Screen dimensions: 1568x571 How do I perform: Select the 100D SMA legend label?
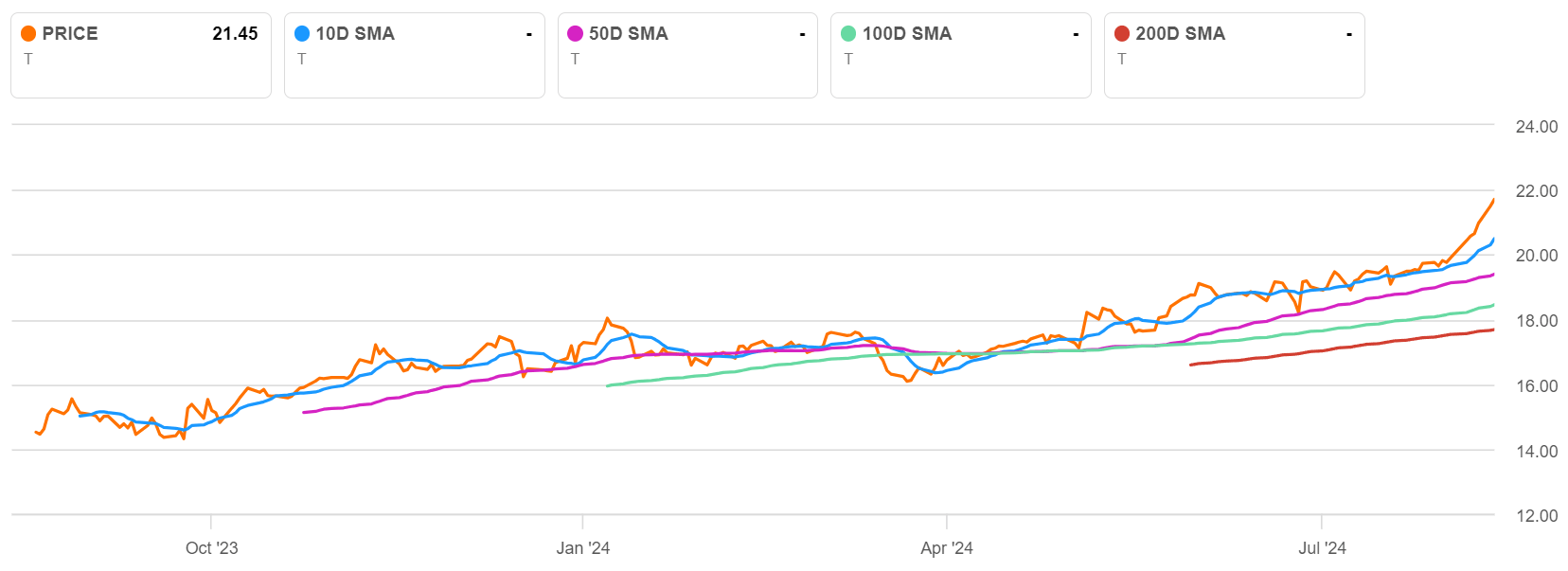click(906, 34)
